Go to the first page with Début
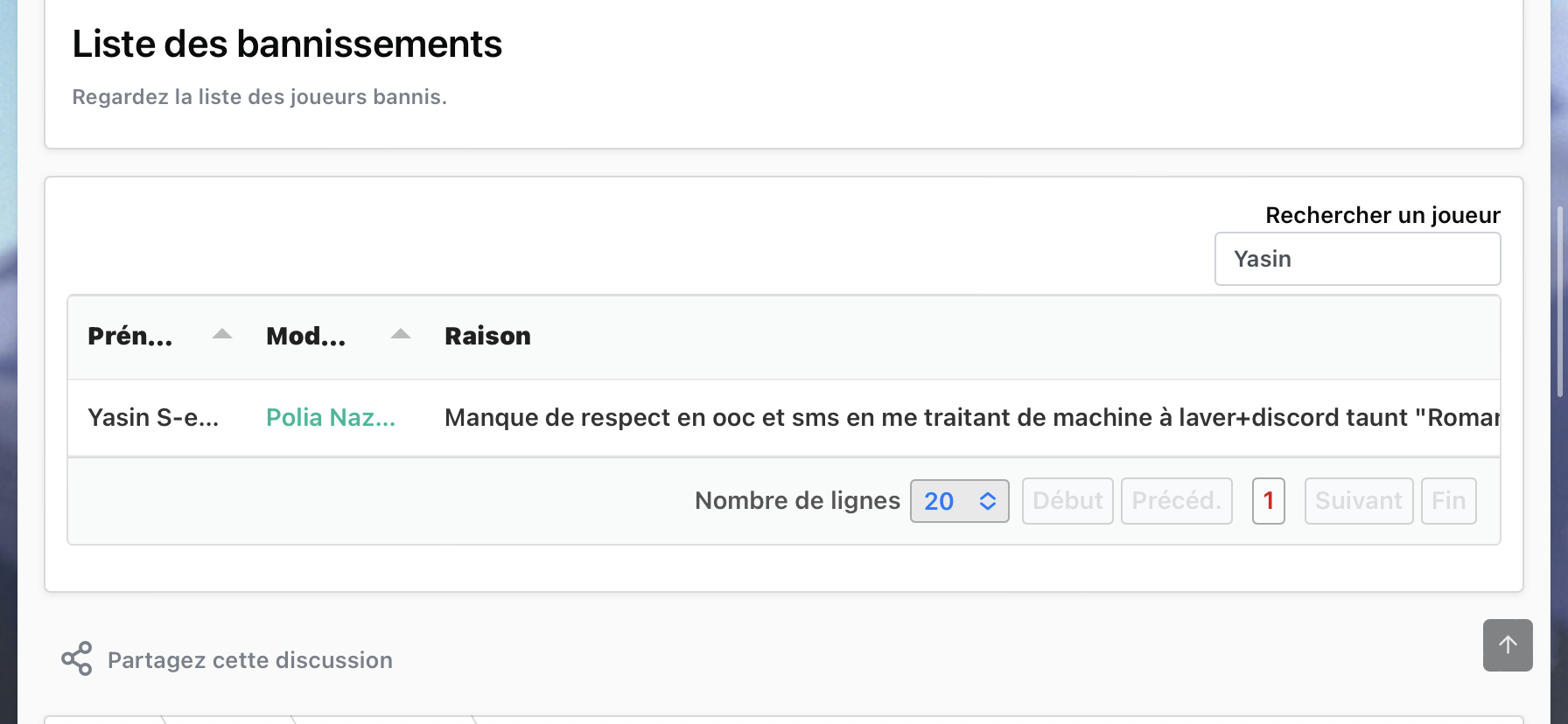The width and height of the screenshot is (1568, 724). [x=1067, y=501]
